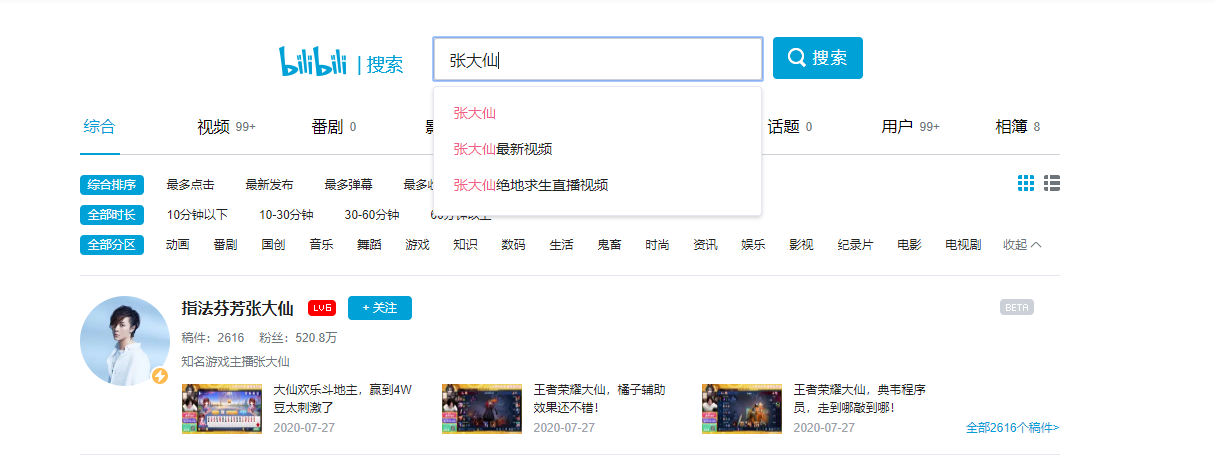Select the 全部分区 category filter

pos(112,245)
